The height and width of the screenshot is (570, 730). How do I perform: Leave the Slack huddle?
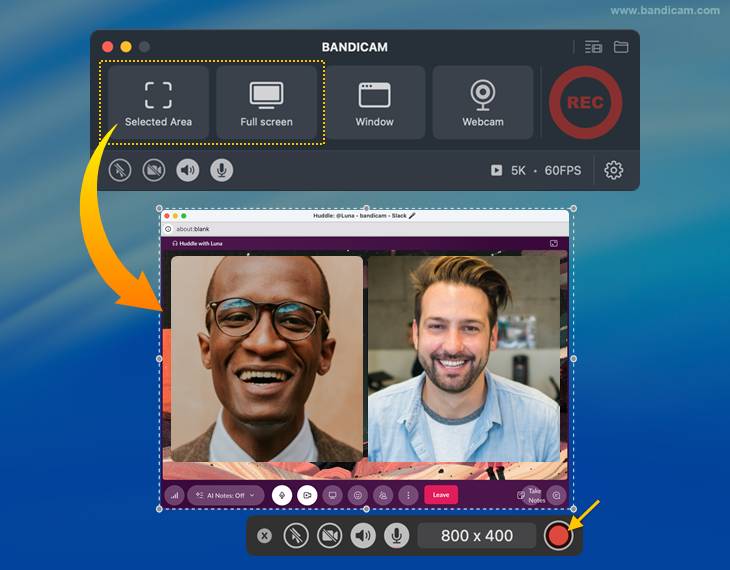click(441, 495)
